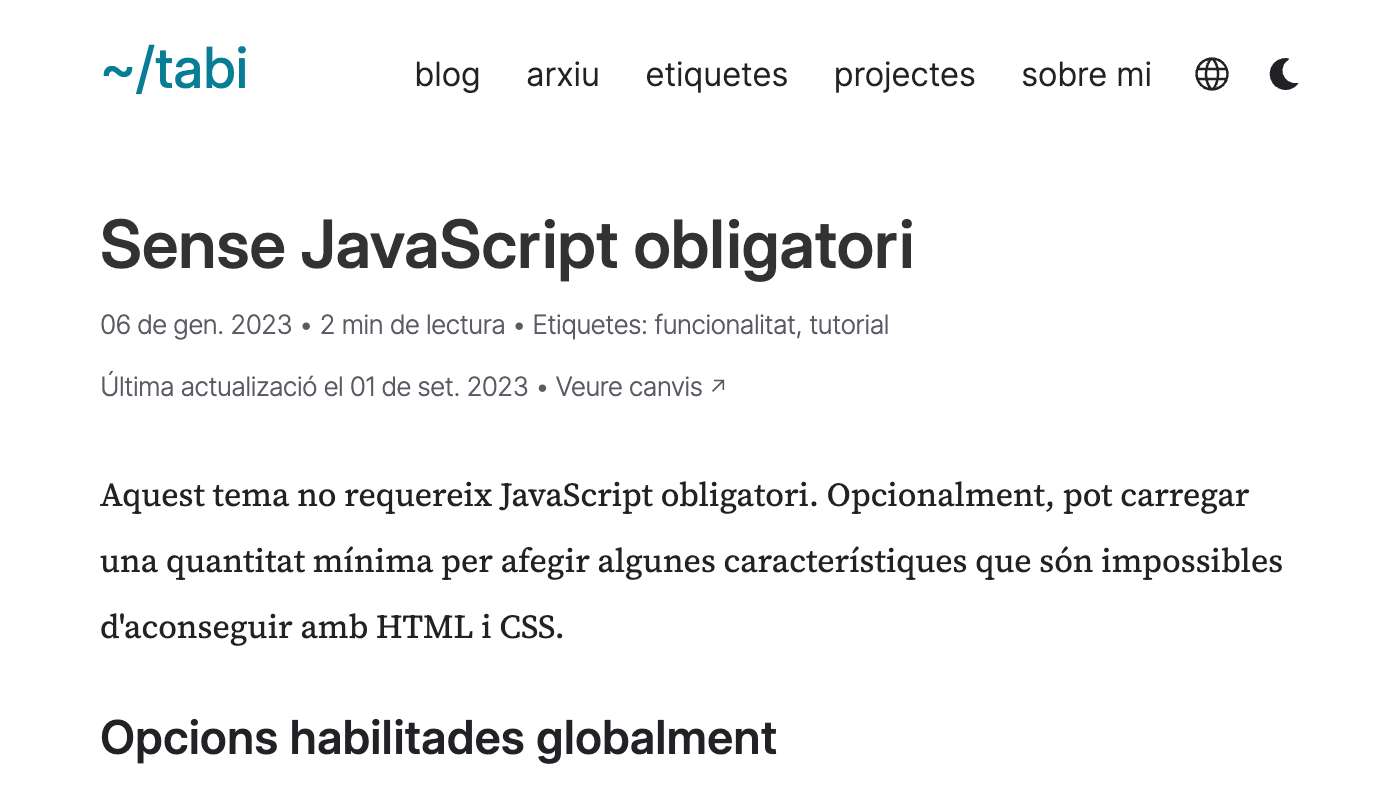Click the Etiquetes: label in metadata
The height and width of the screenshot is (800, 1400).
point(590,325)
